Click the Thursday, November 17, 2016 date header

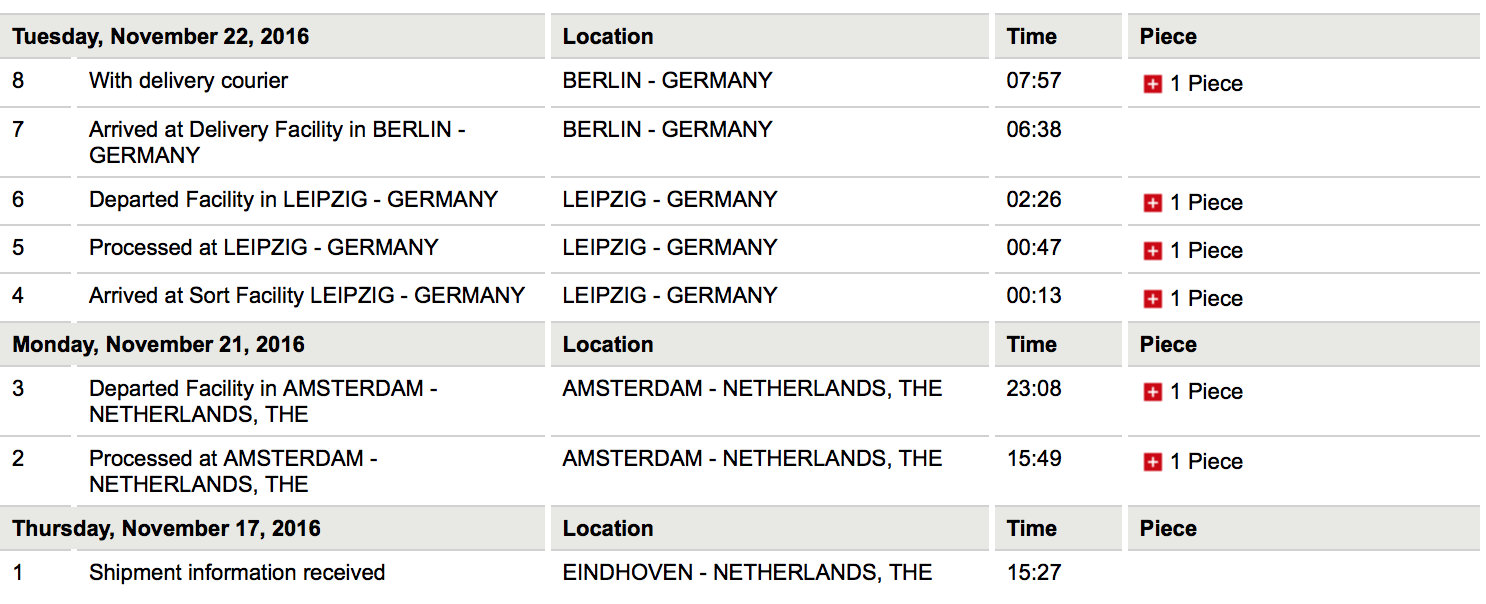pyautogui.click(x=166, y=529)
